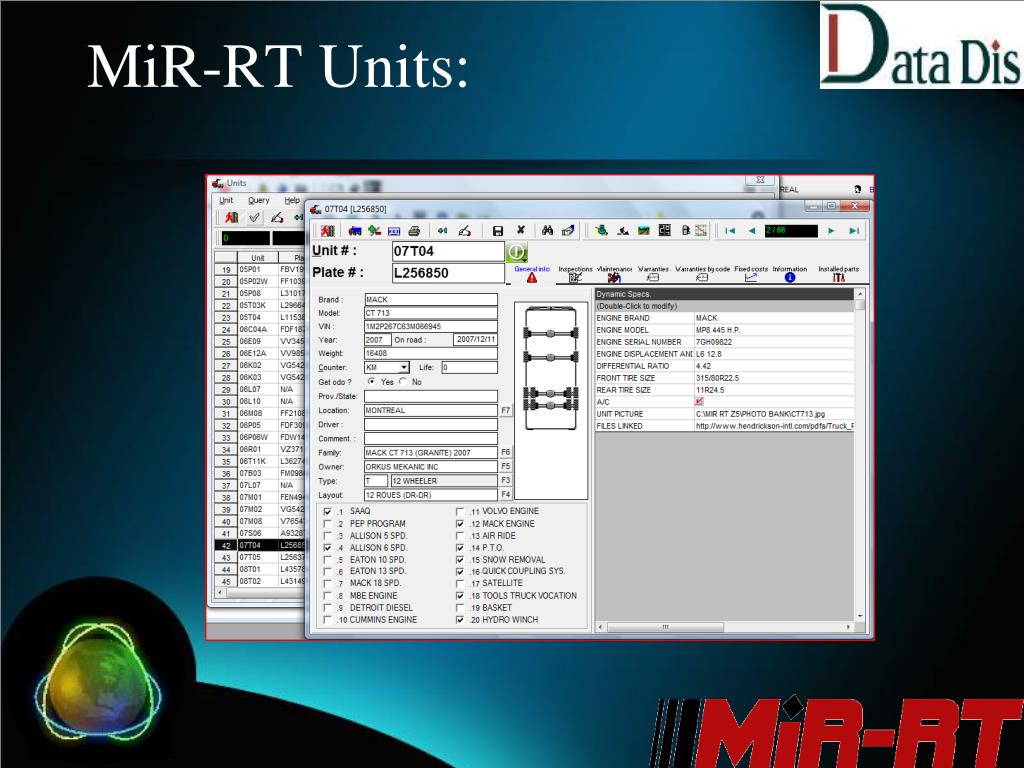This screenshot has width=1024, height=768.
Task: Open Unit menu in Units window
Action: tap(226, 200)
